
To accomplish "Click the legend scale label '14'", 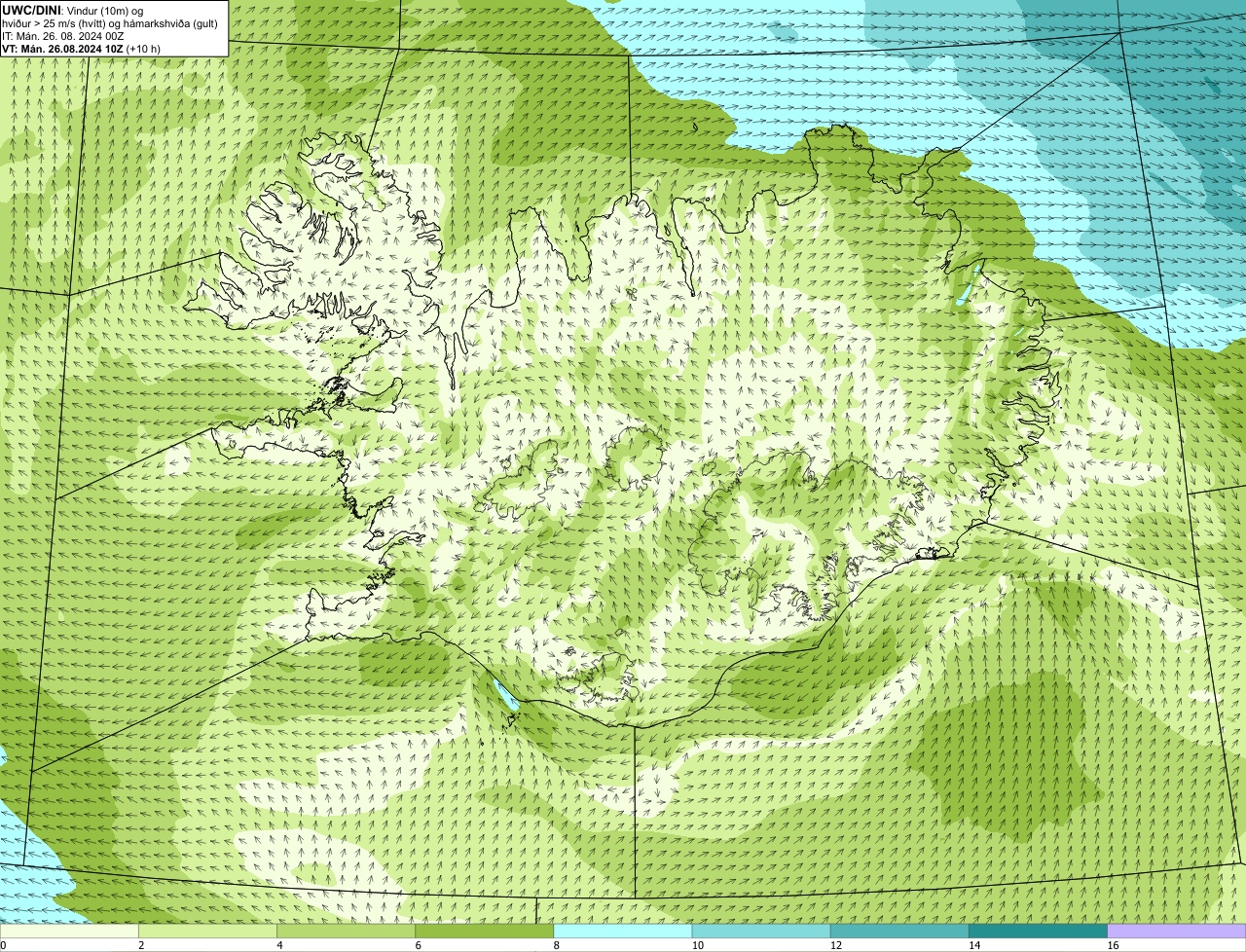I will tap(974, 945).
